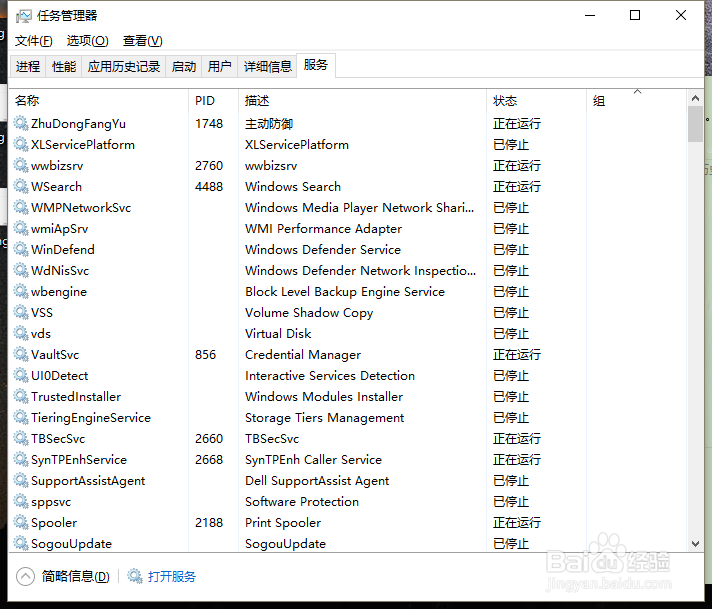
Task: Select the 'Volume Shadow Copy' description
Action: tap(309, 312)
